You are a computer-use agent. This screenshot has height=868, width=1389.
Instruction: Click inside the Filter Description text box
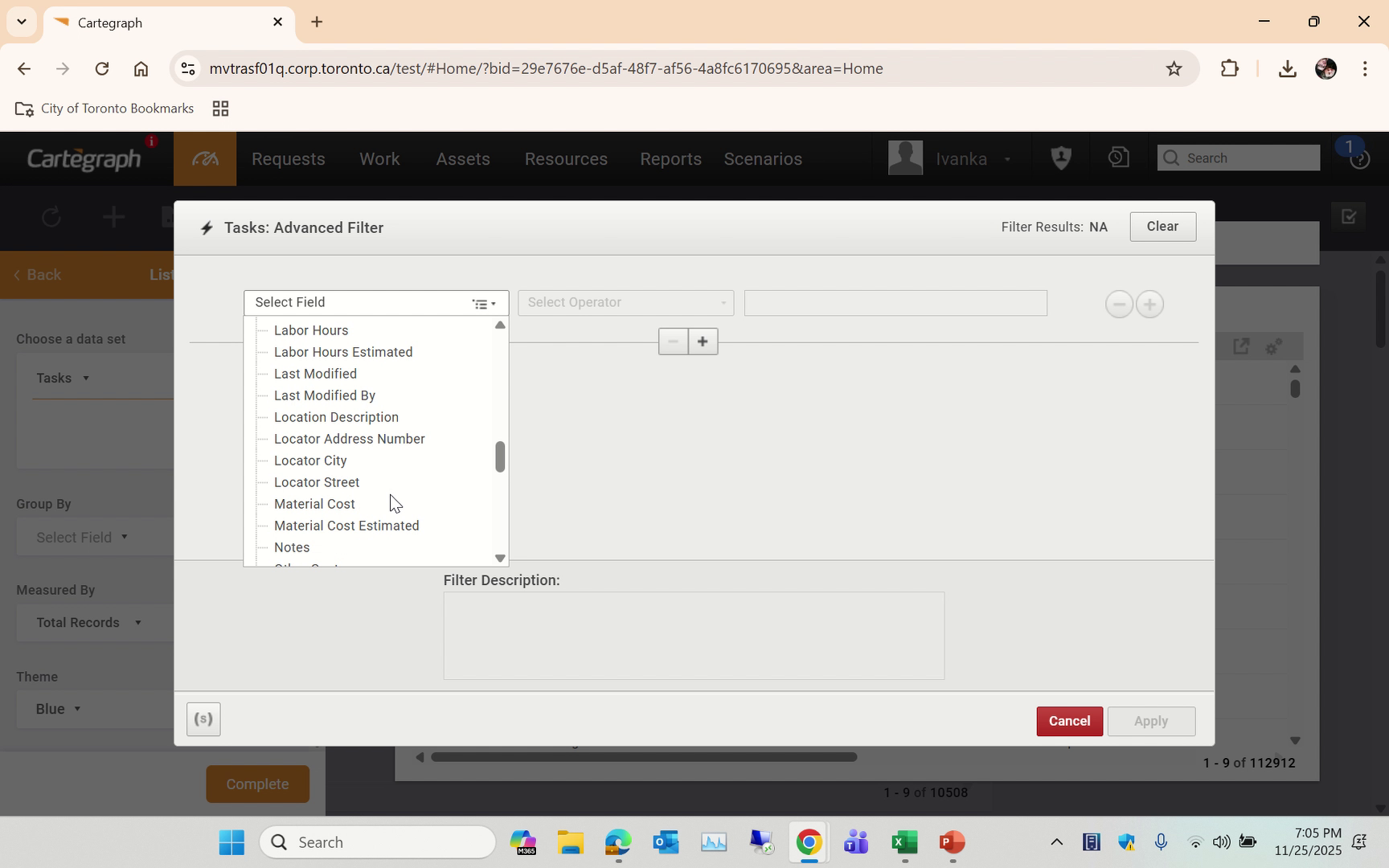(693, 635)
